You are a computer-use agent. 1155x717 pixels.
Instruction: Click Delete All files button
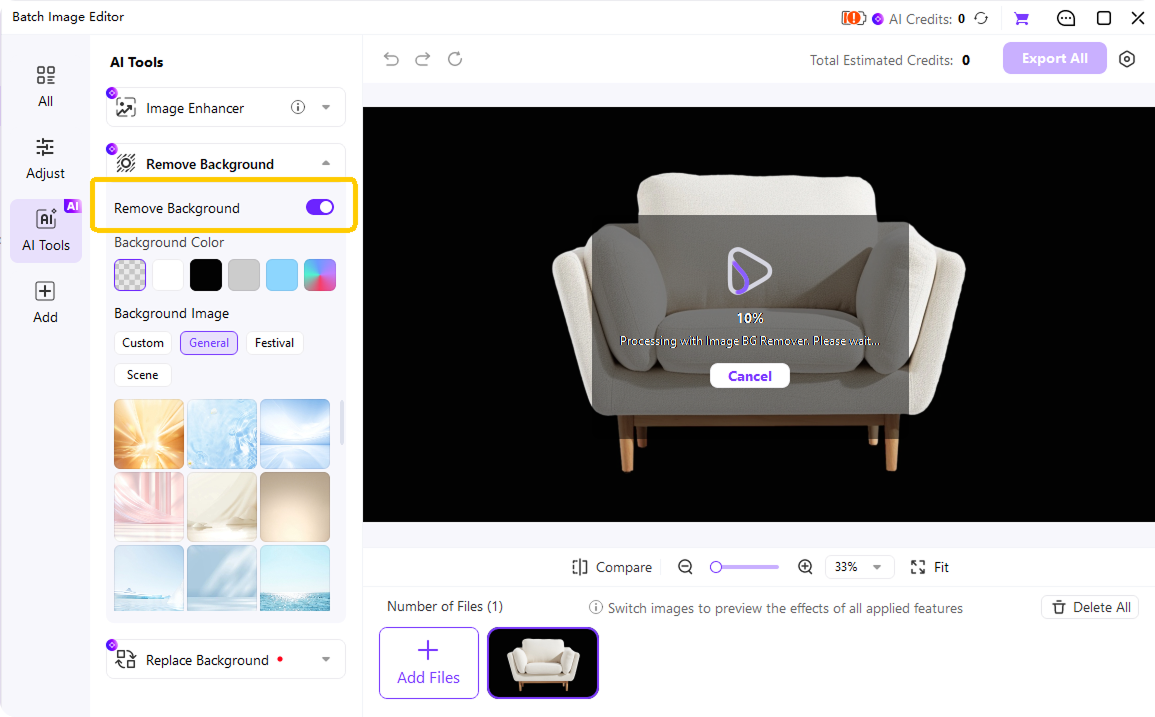[x=1090, y=607]
